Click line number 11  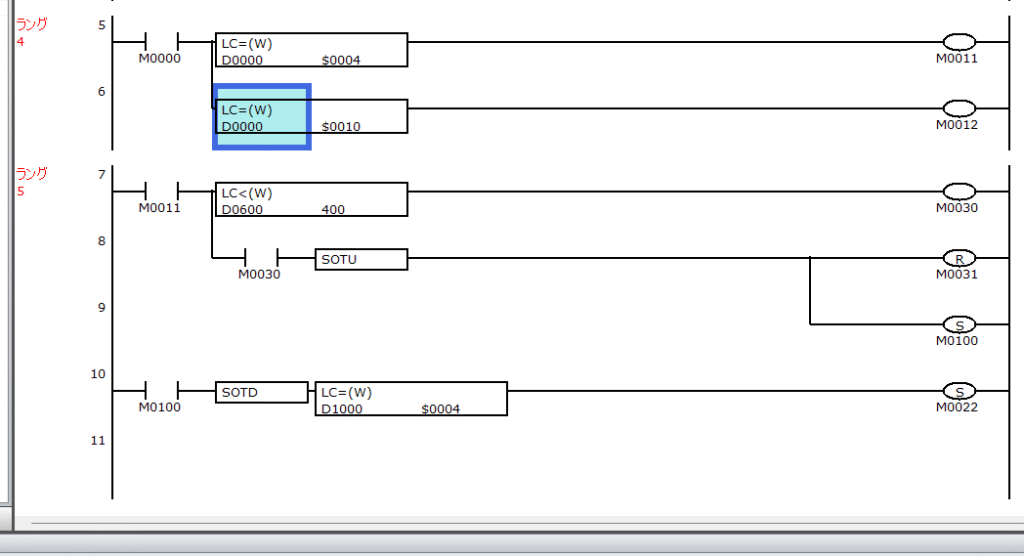coord(98,441)
